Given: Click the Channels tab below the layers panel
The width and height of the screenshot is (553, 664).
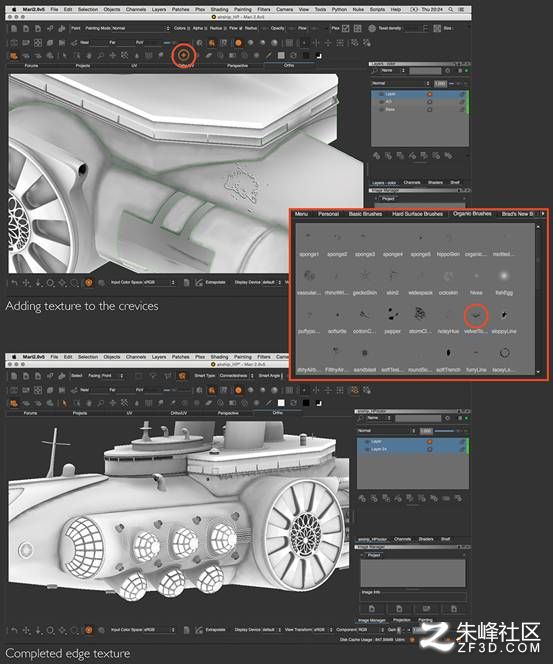Looking at the screenshot, I should pyautogui.click(x=412, y=183).
